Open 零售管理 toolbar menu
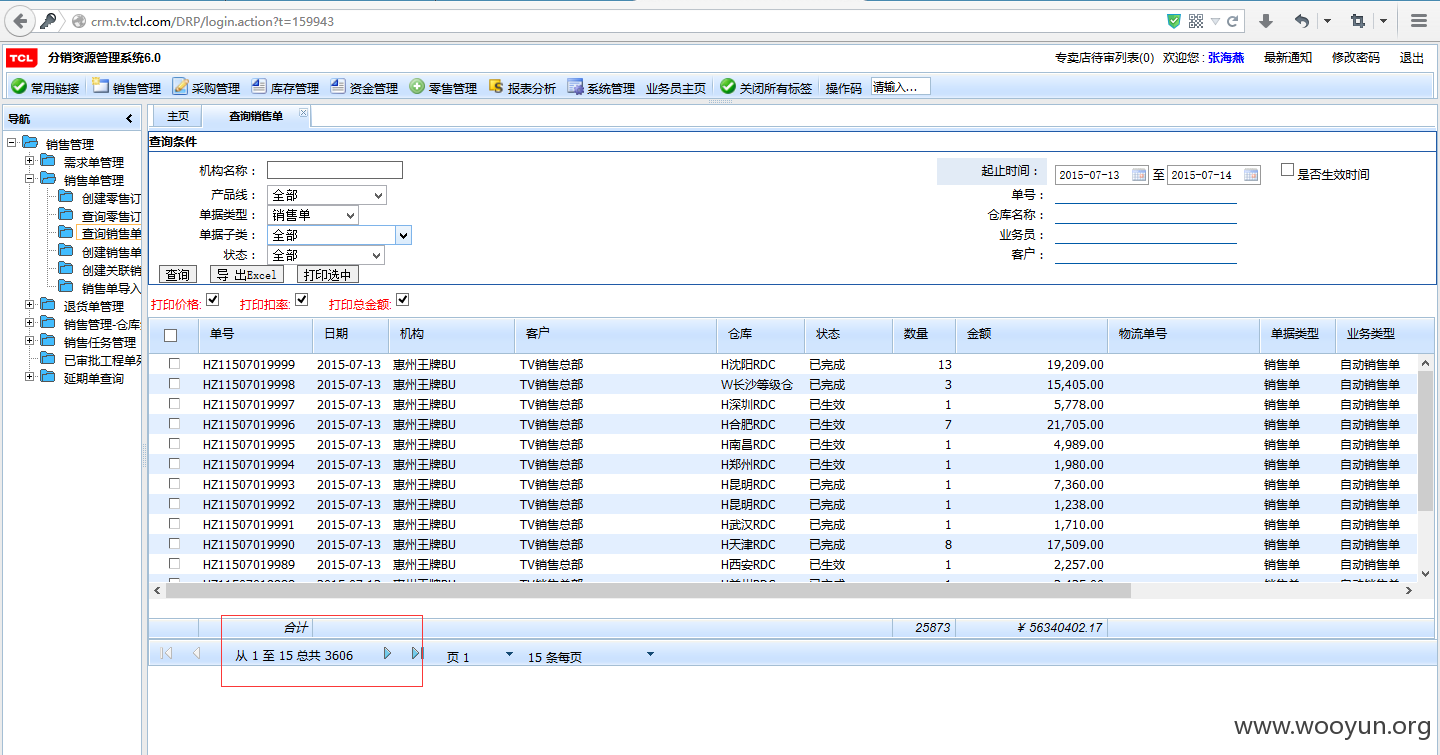 click(x=443, y=88)
